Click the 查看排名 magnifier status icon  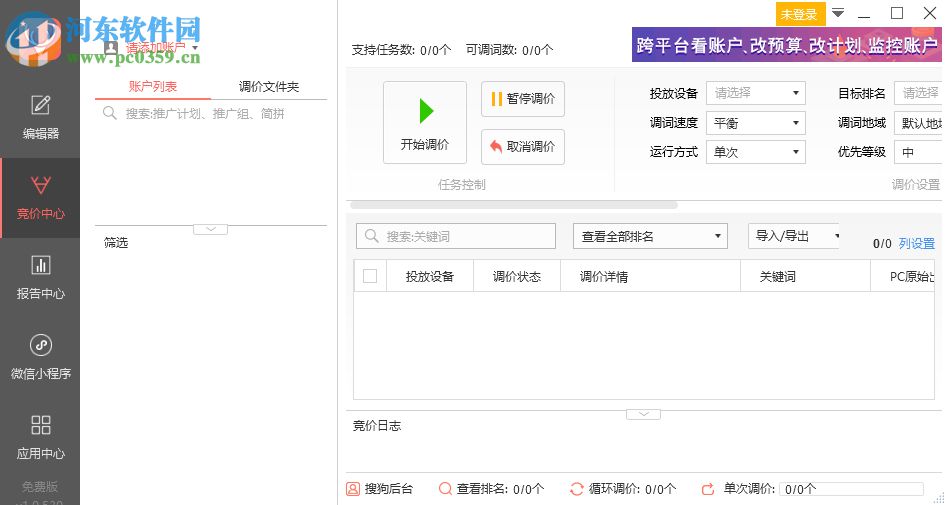[x=445, y=489]
